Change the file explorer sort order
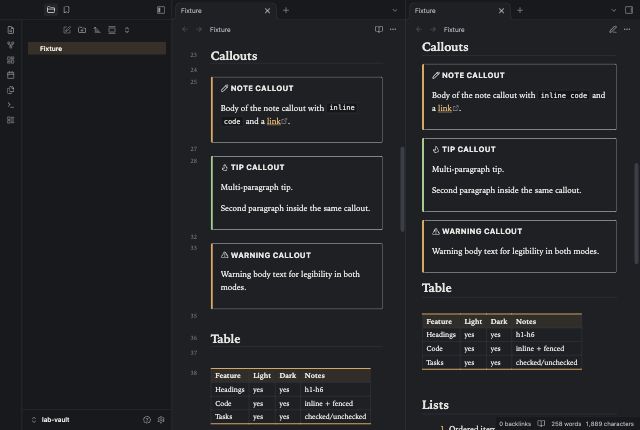 pyautogui.click(x=97, y=30)
